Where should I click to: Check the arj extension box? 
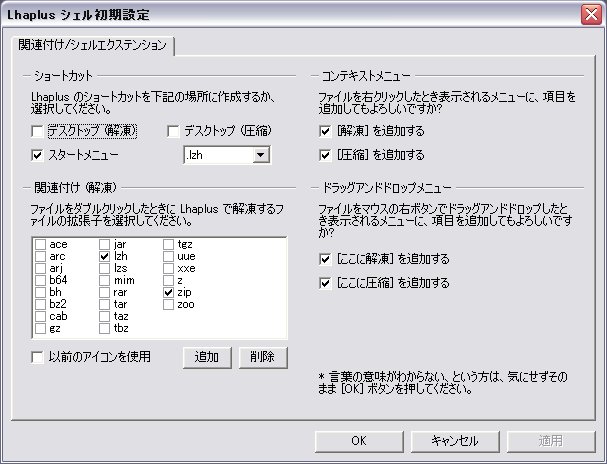pos(40,268)
